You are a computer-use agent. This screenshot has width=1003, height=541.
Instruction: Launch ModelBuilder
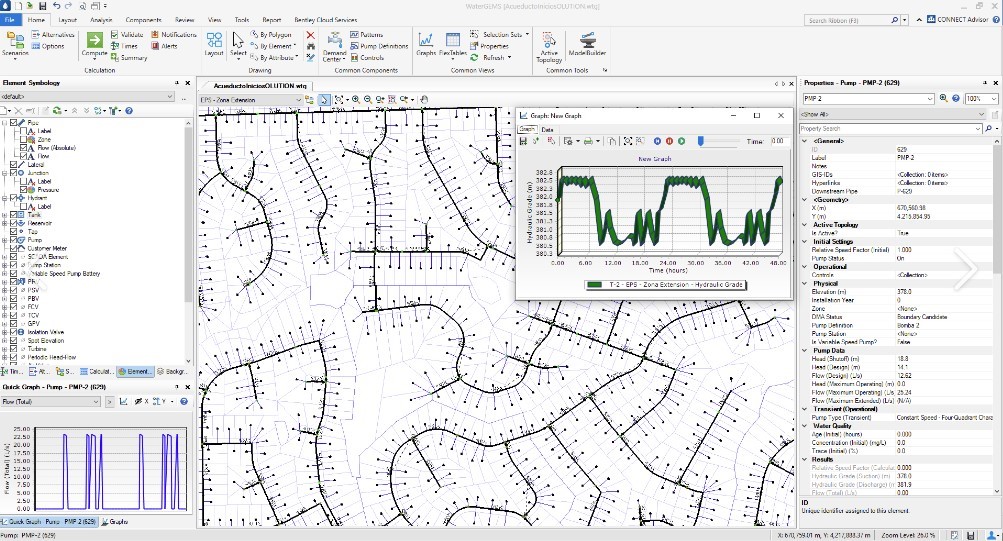[587, 44]
